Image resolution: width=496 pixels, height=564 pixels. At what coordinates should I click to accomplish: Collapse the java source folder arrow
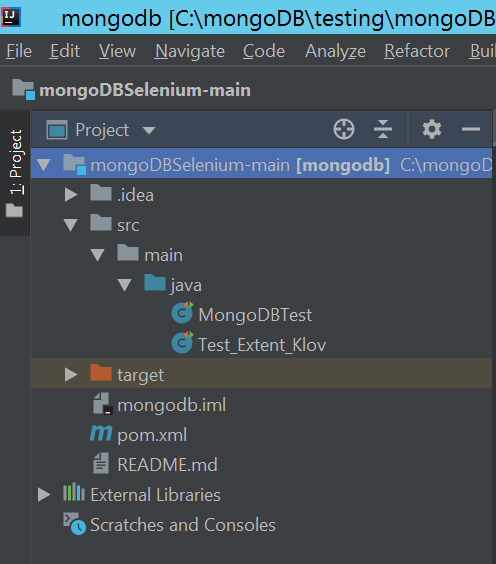coord(124,285)
